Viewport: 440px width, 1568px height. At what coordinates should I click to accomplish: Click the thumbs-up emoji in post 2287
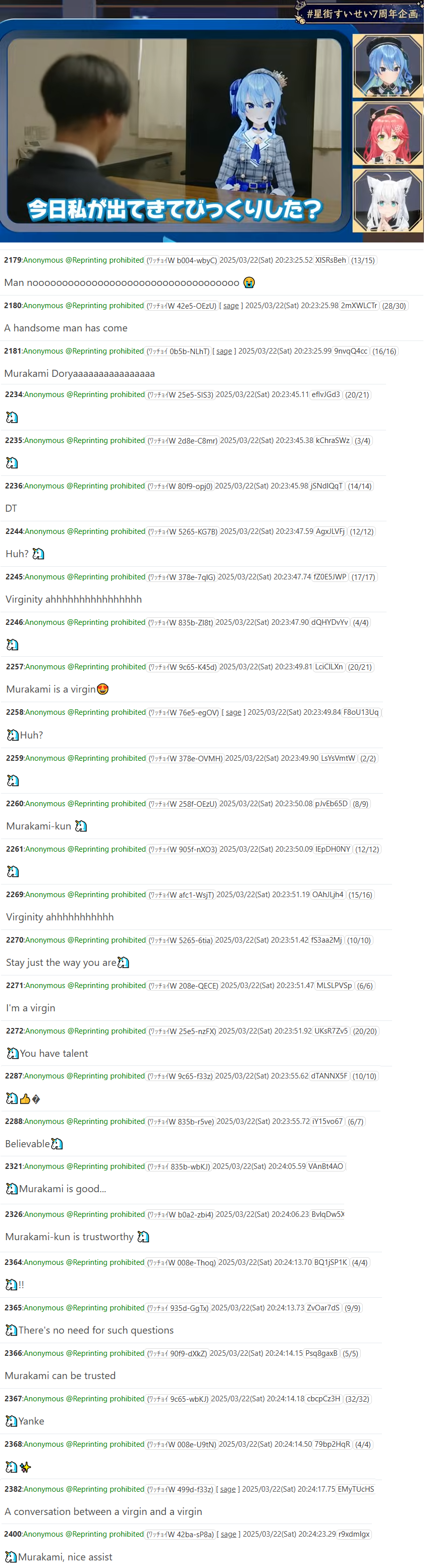pyautogui.click(x=25, y=1099)
